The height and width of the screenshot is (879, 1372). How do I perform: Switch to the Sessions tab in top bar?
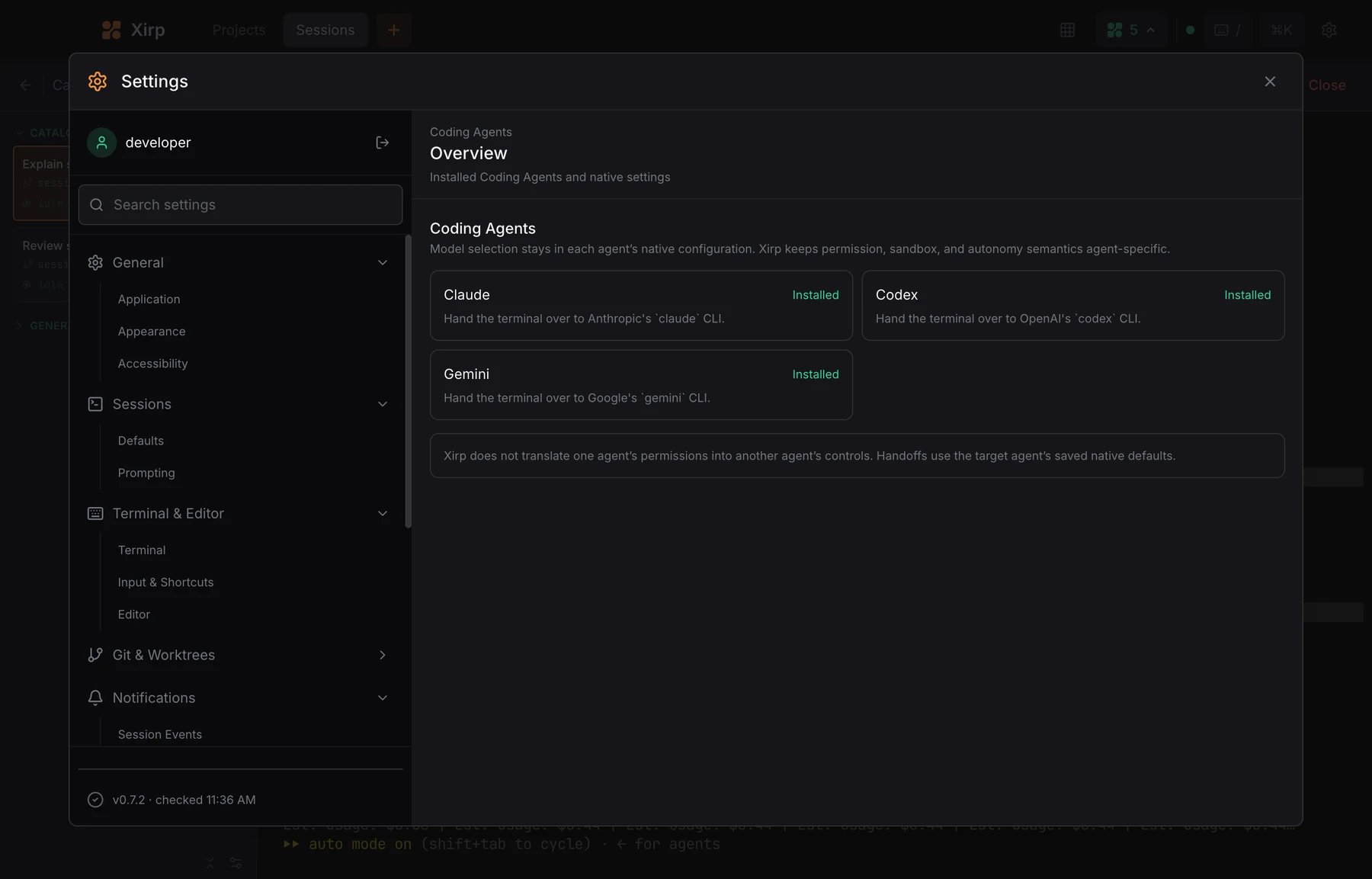[325, 30]
